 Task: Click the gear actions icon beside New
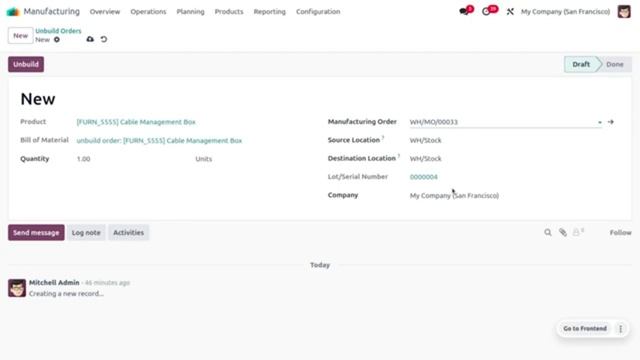[57, 40]
